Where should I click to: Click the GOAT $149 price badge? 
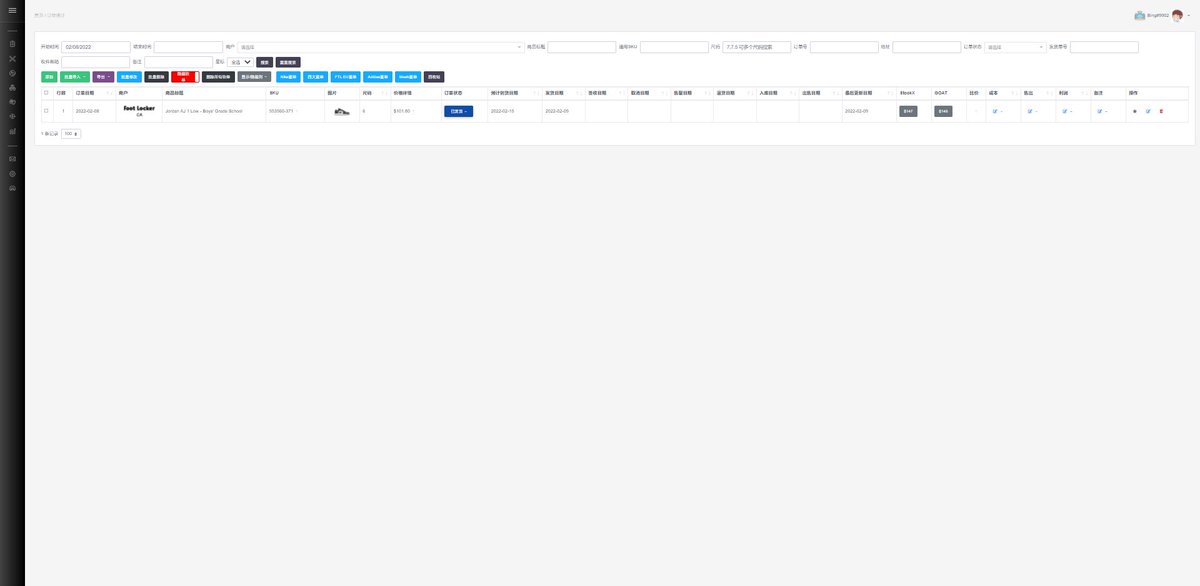(x=943, y=111)
